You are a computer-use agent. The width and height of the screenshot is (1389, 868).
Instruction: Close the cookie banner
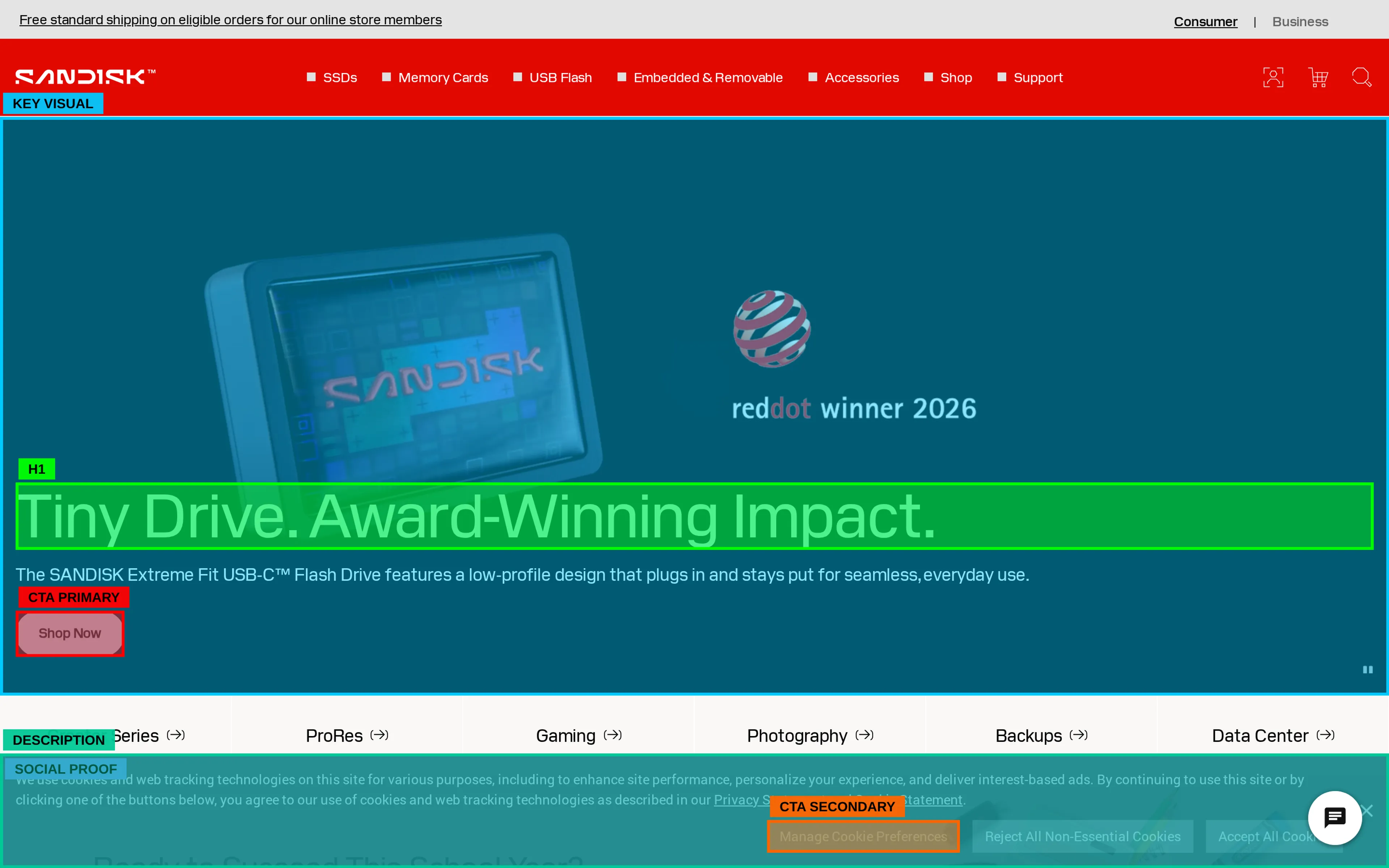(x=1368, y=810)
